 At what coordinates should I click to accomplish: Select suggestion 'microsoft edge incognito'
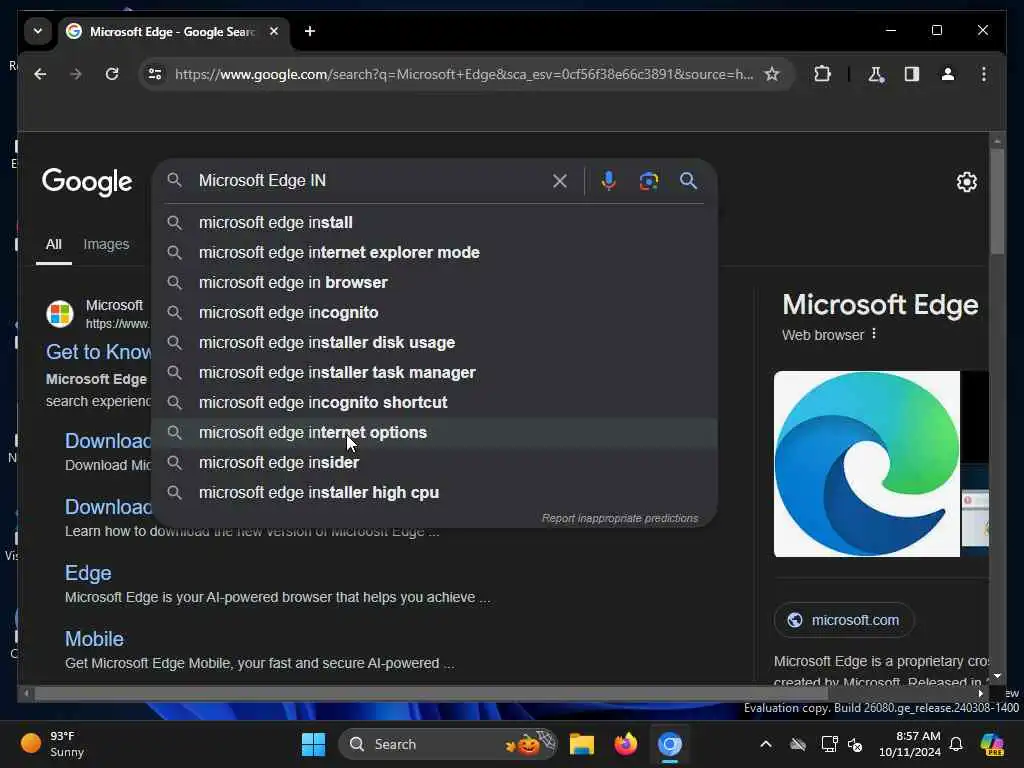pos(434,313)
